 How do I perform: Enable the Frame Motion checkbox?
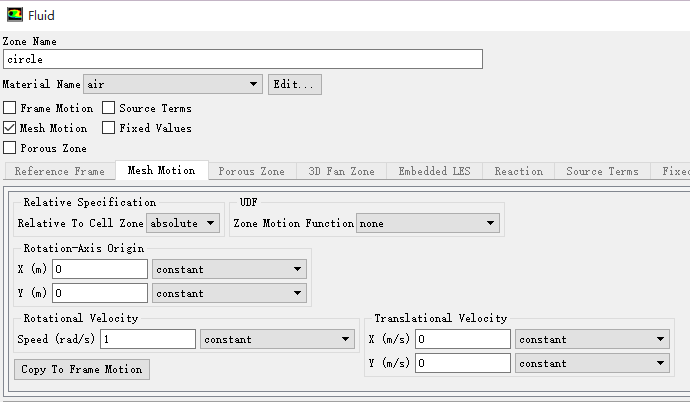[10, 108]
